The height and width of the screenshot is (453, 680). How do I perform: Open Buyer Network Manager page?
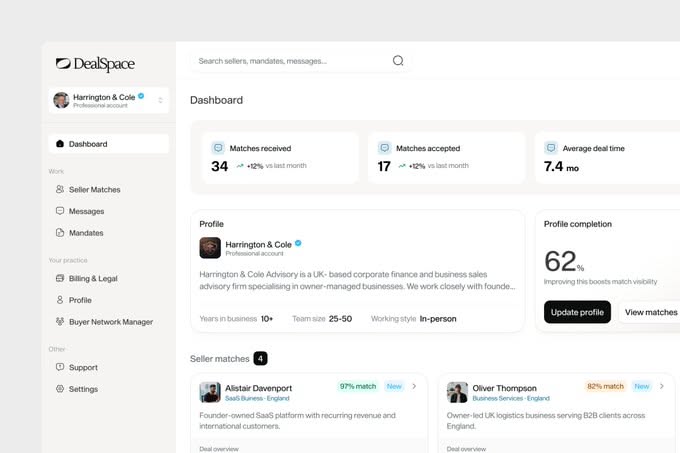[x=110, y=322]
